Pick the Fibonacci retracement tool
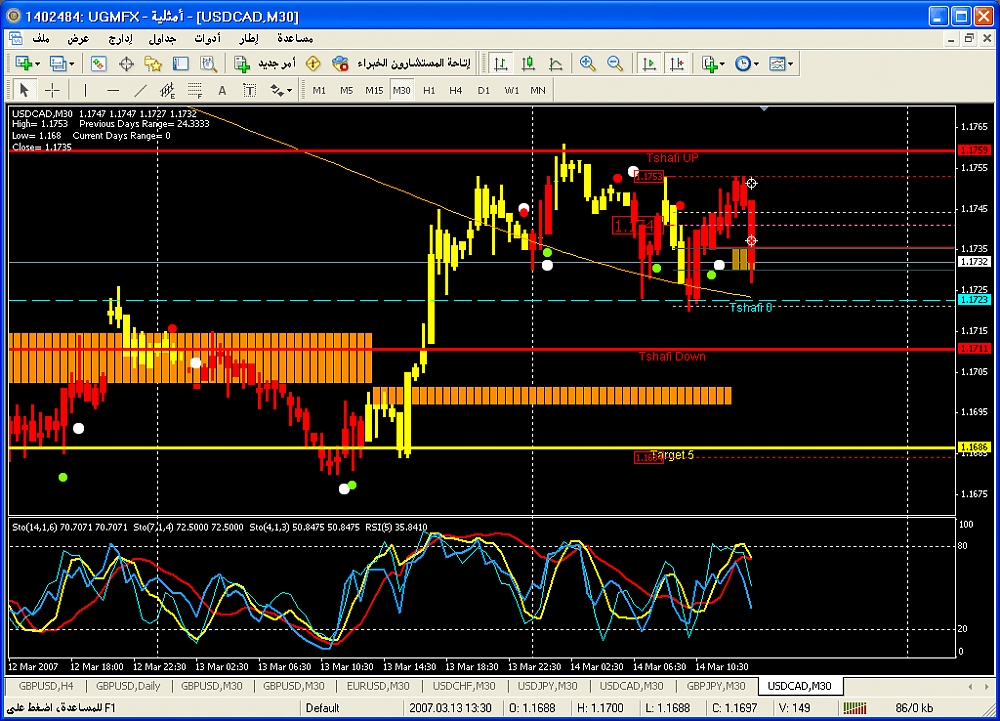The image size is (1000, 721). pyautogui.click(x=195, y=90)
